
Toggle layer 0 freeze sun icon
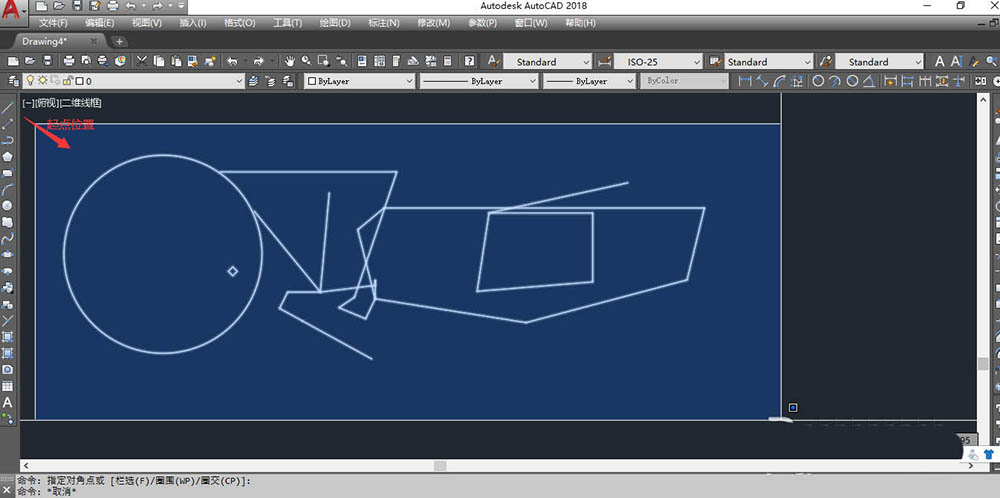(42, 81)
